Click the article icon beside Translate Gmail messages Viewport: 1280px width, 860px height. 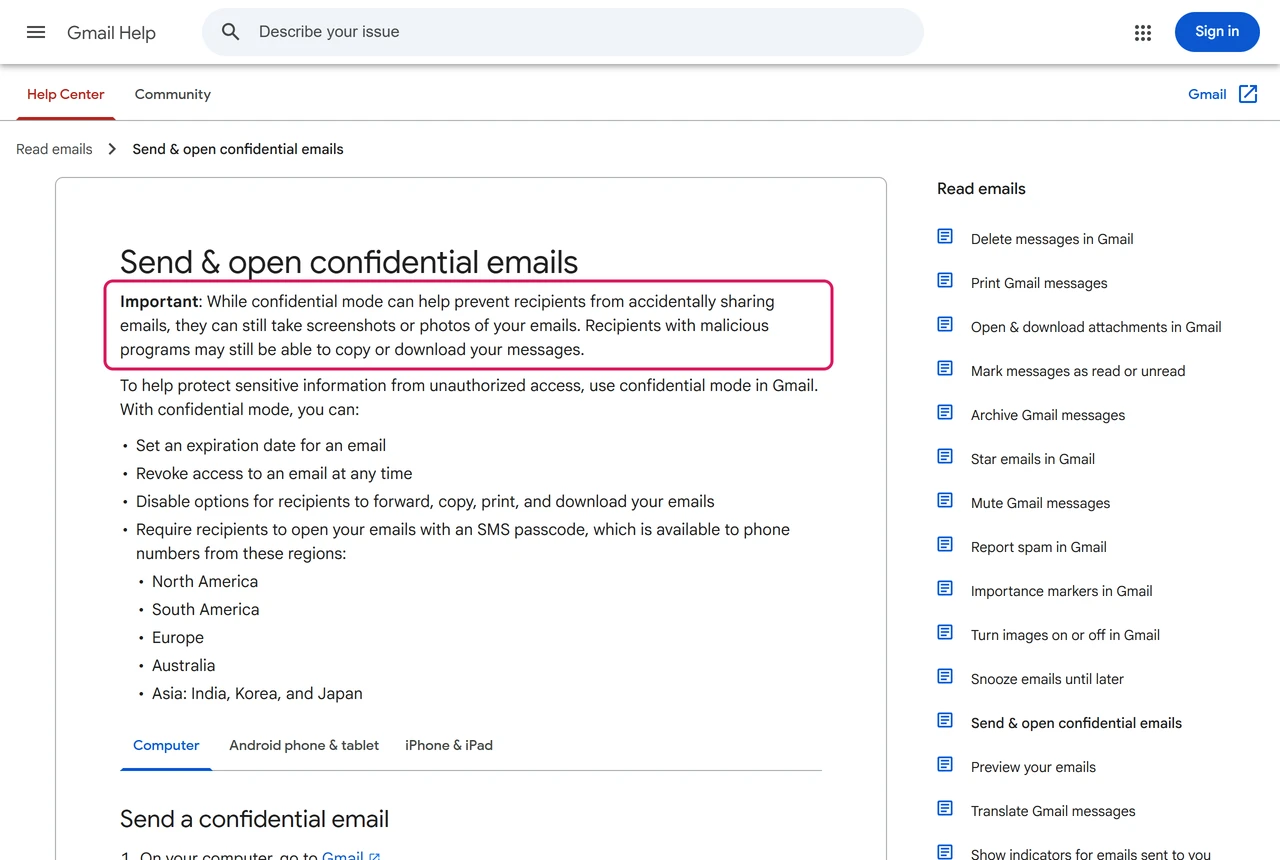[x=945, y=808]
